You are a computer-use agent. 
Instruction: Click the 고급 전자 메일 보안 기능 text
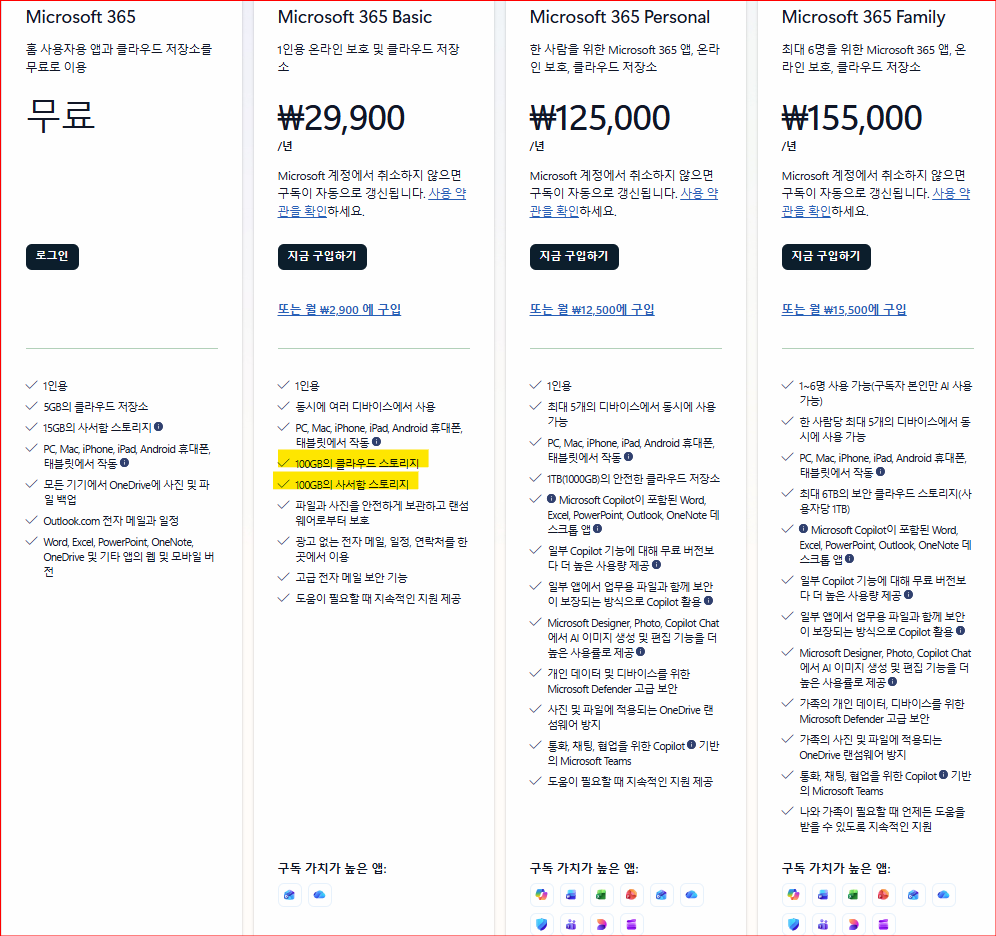tap(351, 577)
